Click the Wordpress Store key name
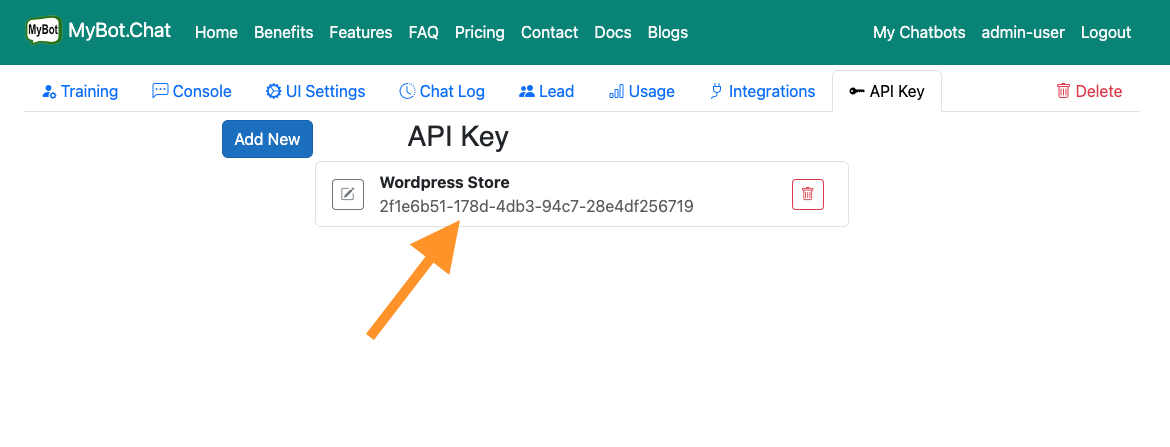This screenshot has height=447, width=1170. tap(445, 182)
